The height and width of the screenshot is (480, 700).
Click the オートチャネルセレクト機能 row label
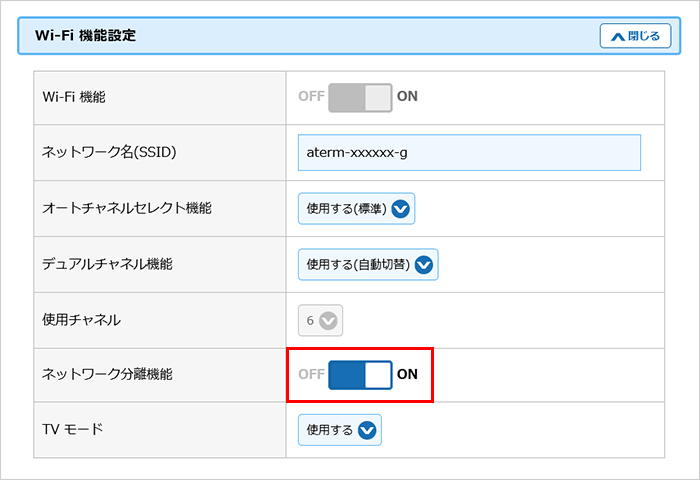127,209
